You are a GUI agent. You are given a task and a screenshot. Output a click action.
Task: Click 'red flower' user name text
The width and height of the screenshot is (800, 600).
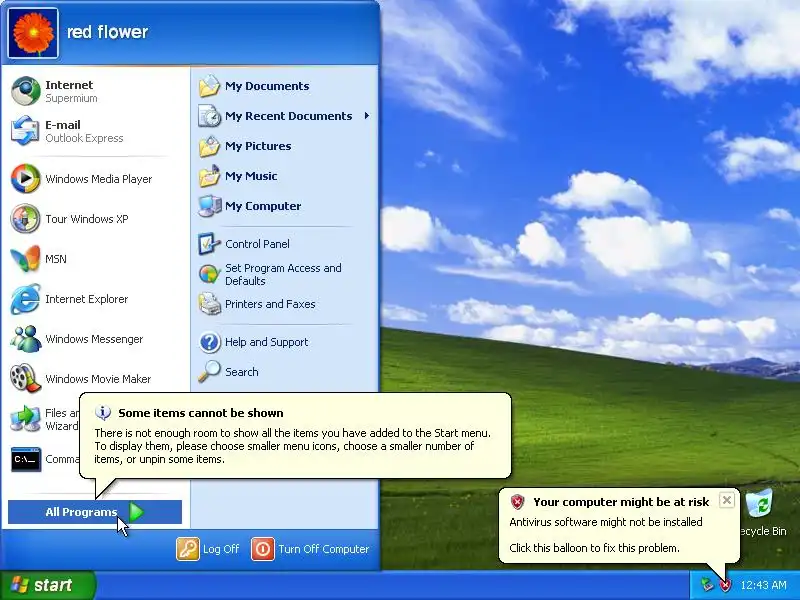point(107,32)
